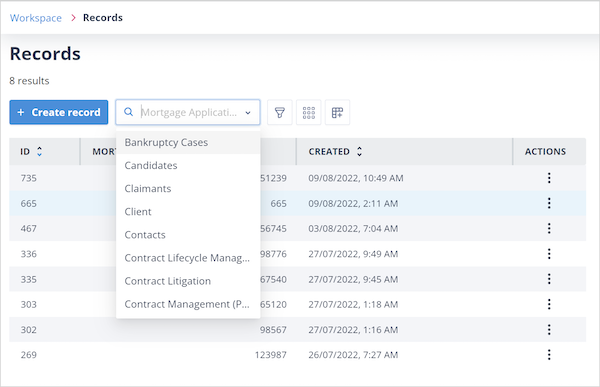The width and height of the screenshot is (600, 387).
Task: Select record ID 735
Action: click(x=29, y=178)
